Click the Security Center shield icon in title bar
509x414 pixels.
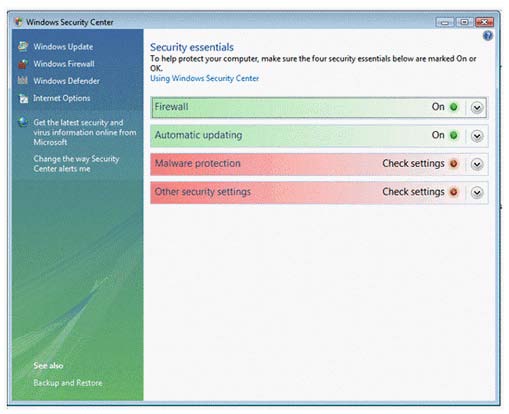tap(18, 22)
